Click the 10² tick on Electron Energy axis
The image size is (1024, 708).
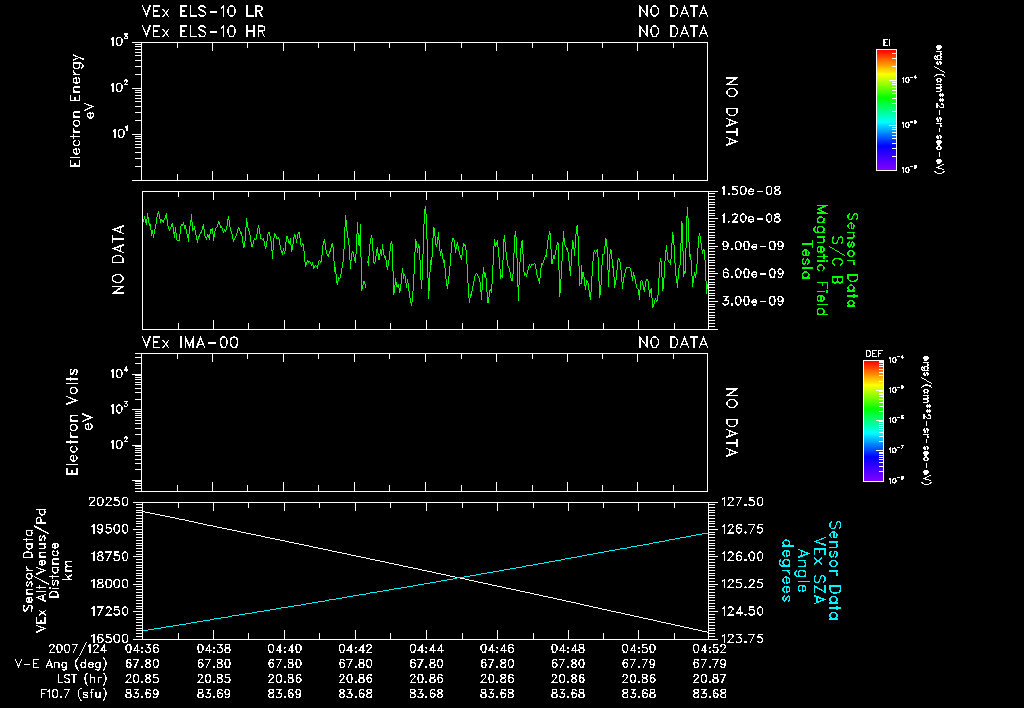tap(120, 87)
